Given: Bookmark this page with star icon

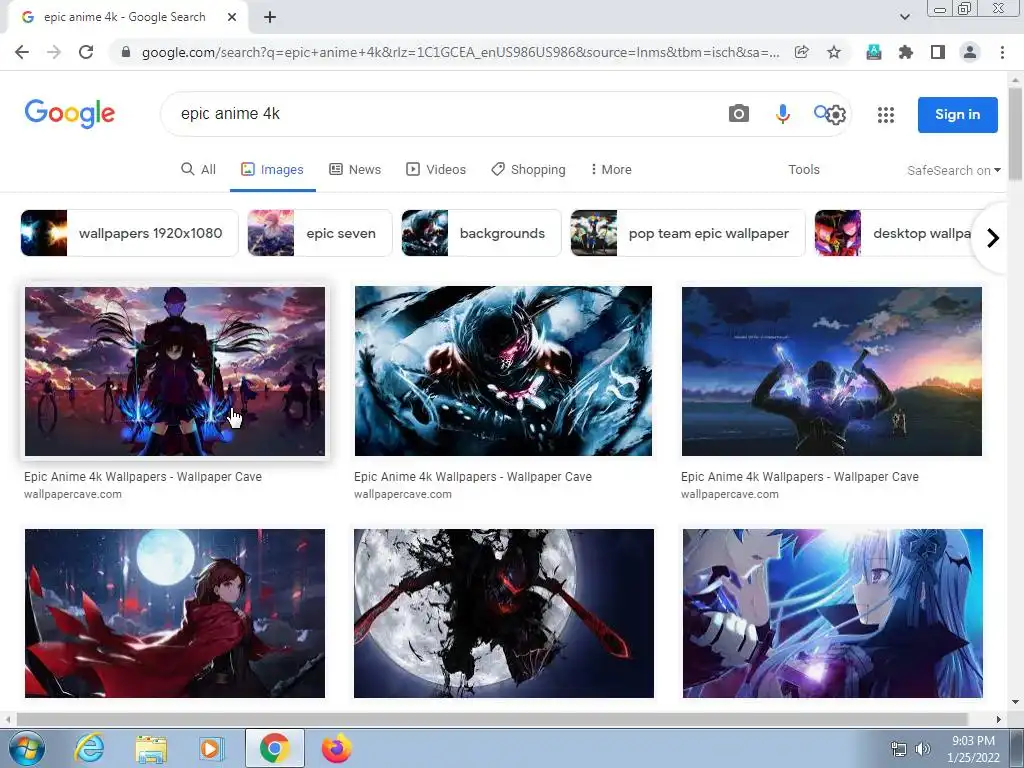Looking at the screenshot, I should point(834,52).
